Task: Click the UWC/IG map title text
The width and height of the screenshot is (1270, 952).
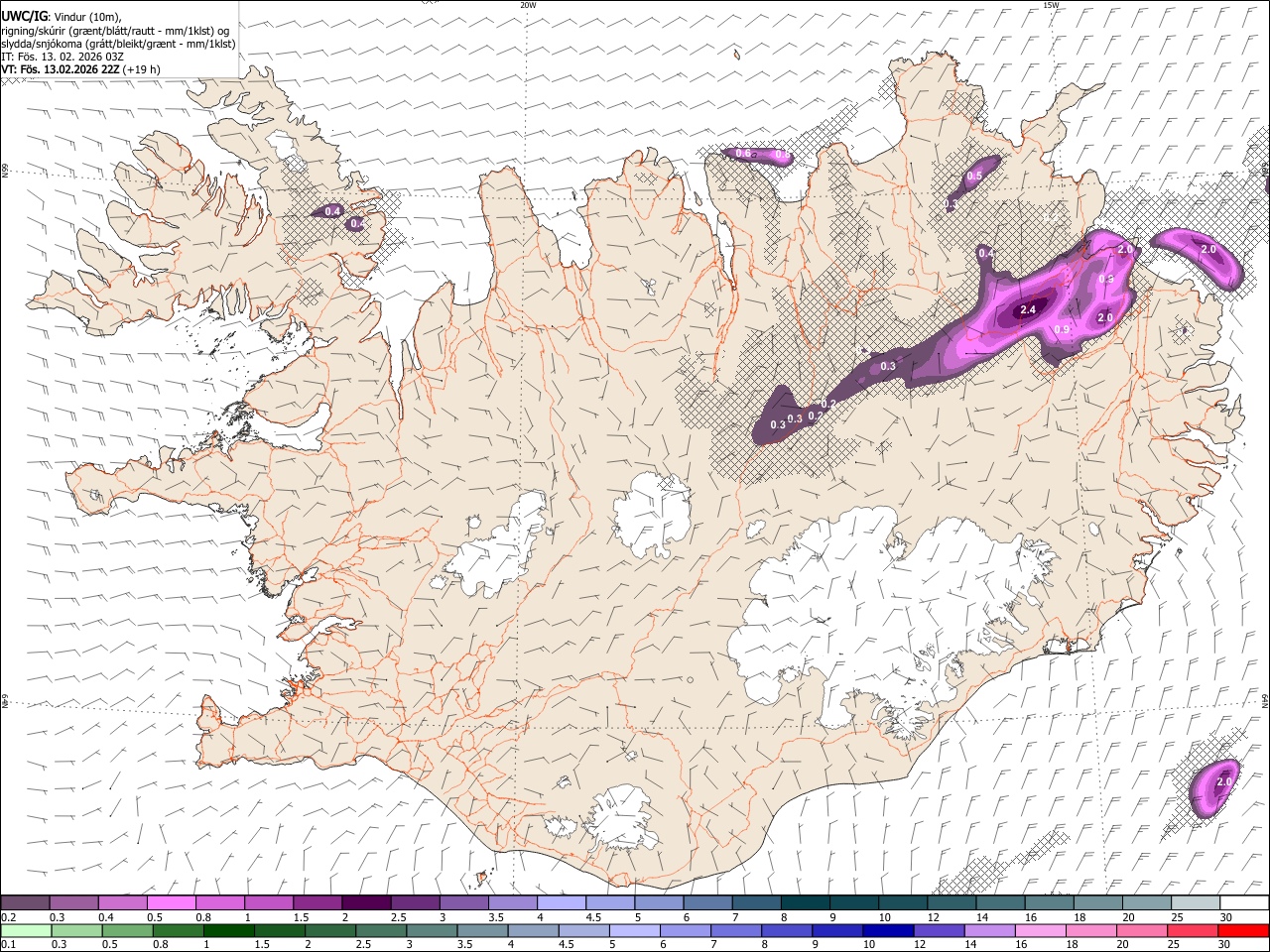Action: pos(25,17)
